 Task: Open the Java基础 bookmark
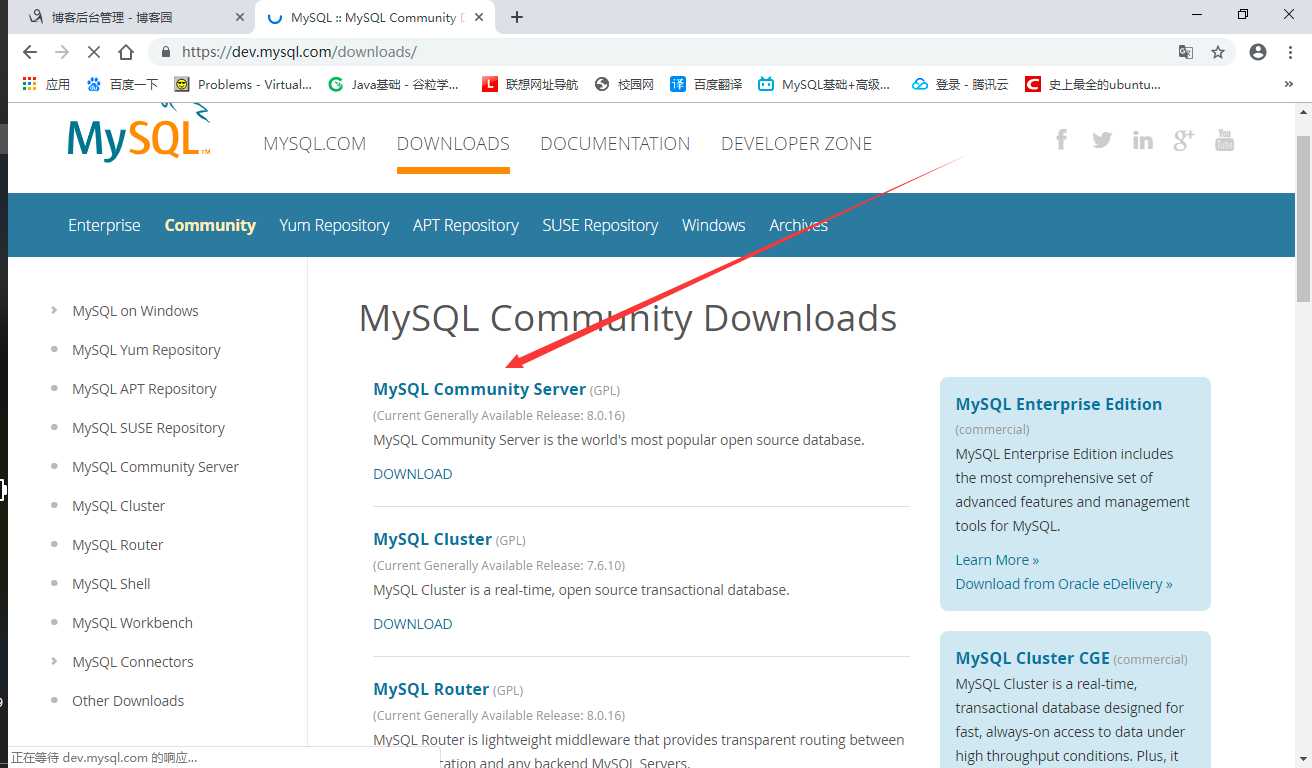tap(394, 84)
